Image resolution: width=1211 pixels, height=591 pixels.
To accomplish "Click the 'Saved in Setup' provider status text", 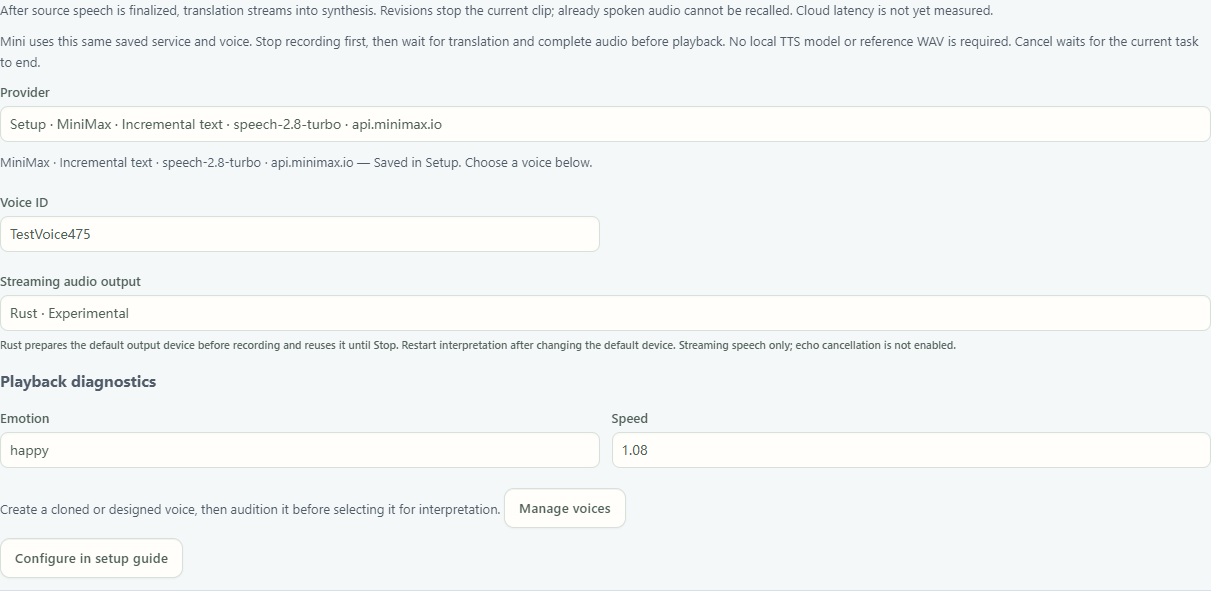I will 296,162.
